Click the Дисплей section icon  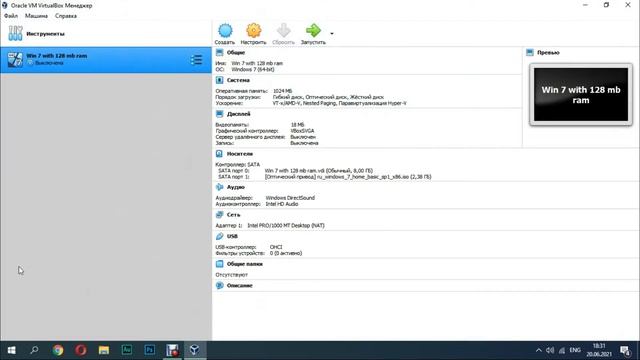(220, 114)
